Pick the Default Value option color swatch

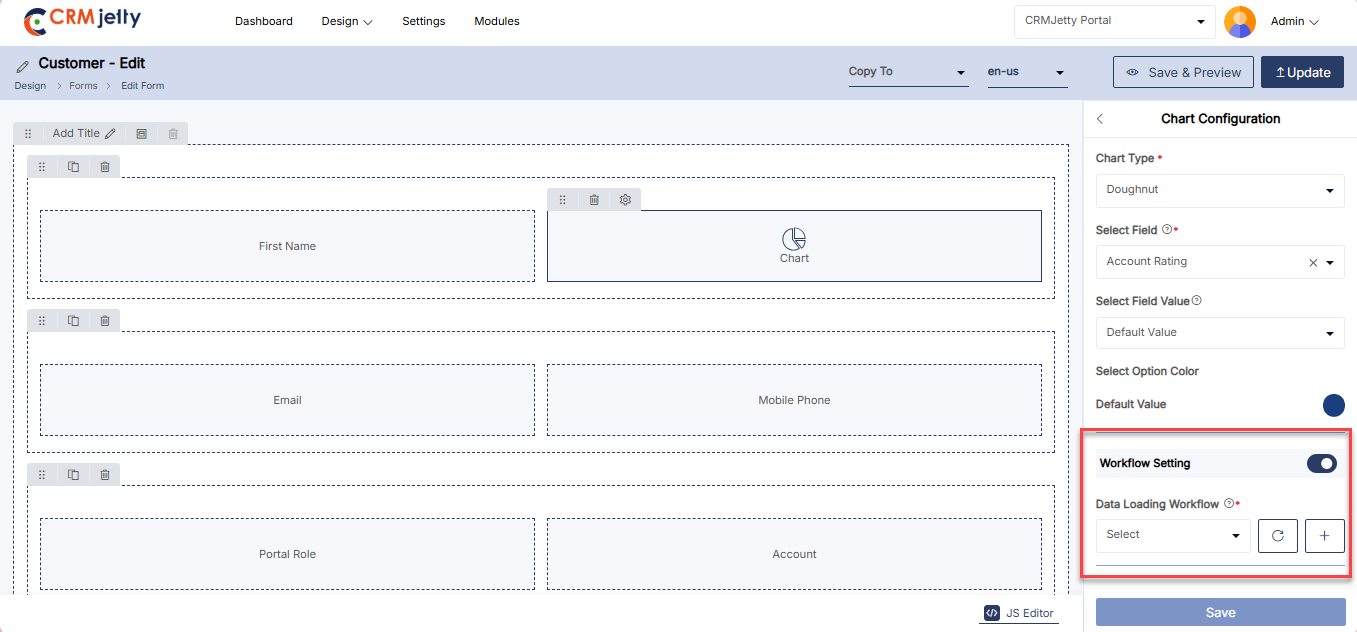point(1333,405)
